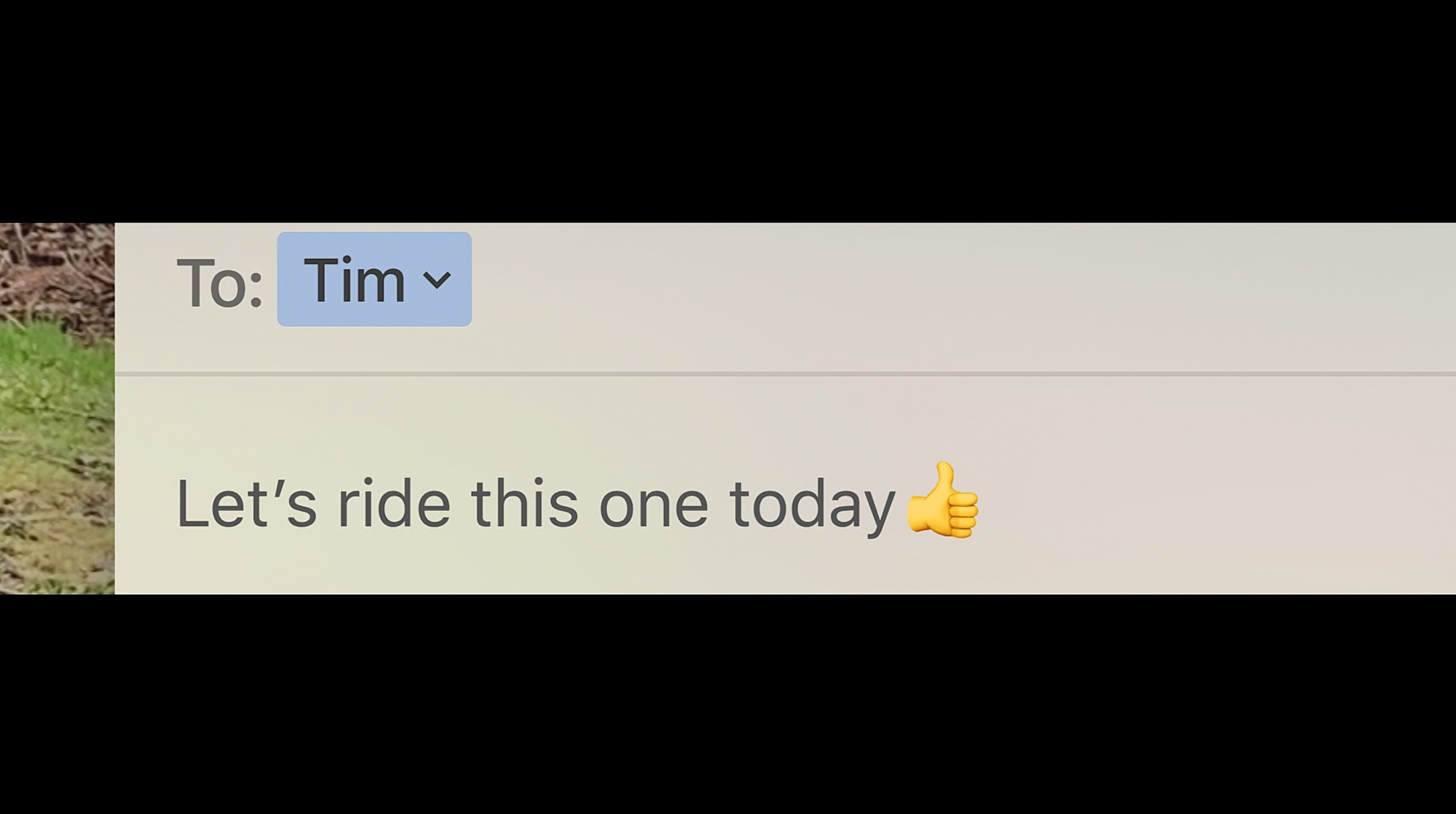This screenshot has width=1456, height=814.
Task: Click the word "this" in the message
Action: pyautogui.click(x=524, y=504)
